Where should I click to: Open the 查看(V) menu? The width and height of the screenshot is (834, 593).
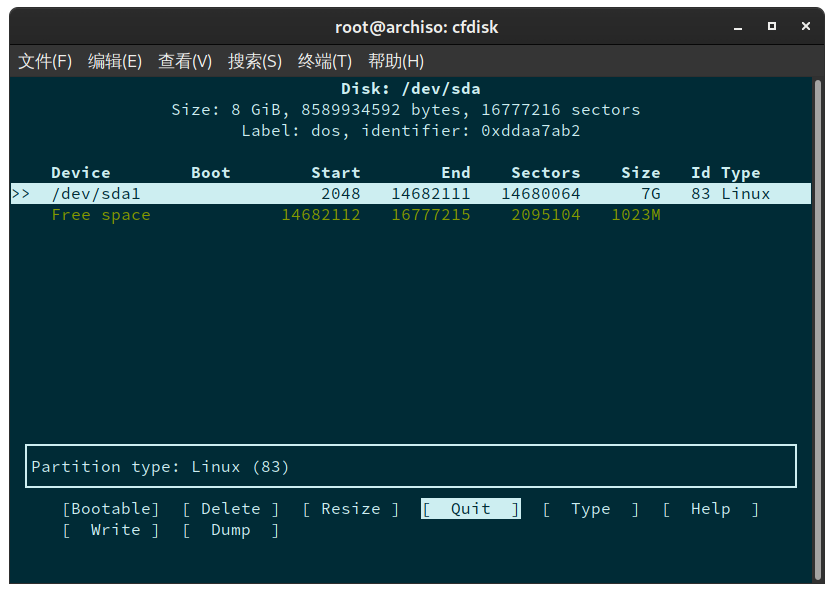point(184,61)
